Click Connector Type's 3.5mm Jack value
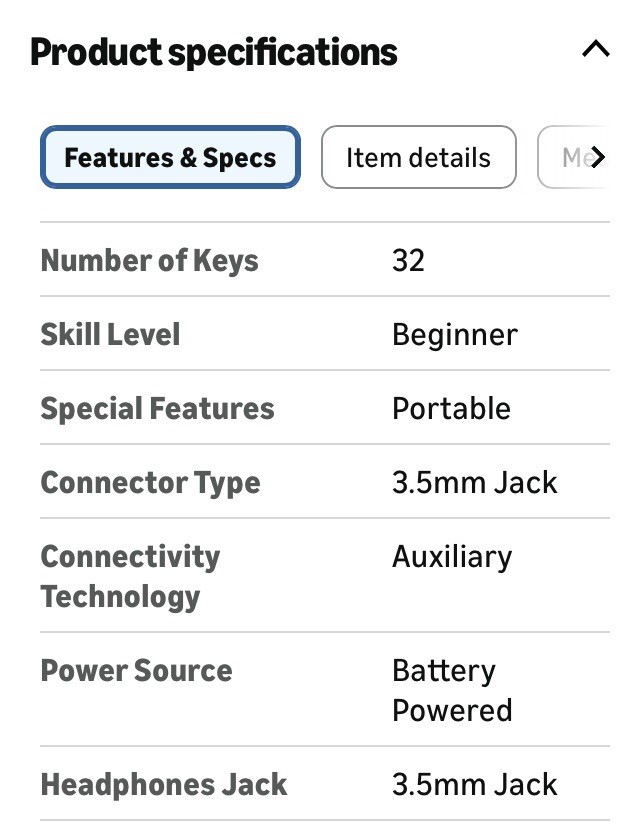 (x=474, y=482)
